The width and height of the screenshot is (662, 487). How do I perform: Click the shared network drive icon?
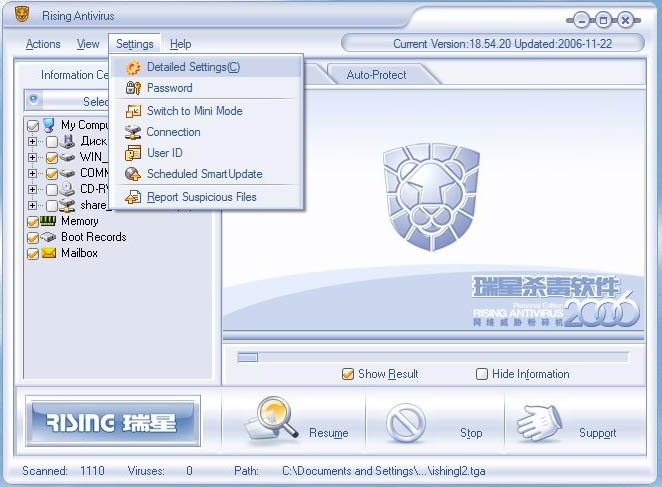tap(67, 205)
